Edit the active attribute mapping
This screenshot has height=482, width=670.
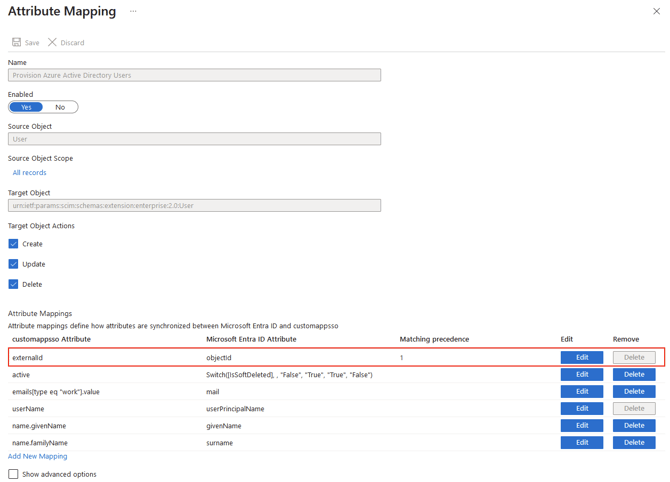(x=581, y=375)
